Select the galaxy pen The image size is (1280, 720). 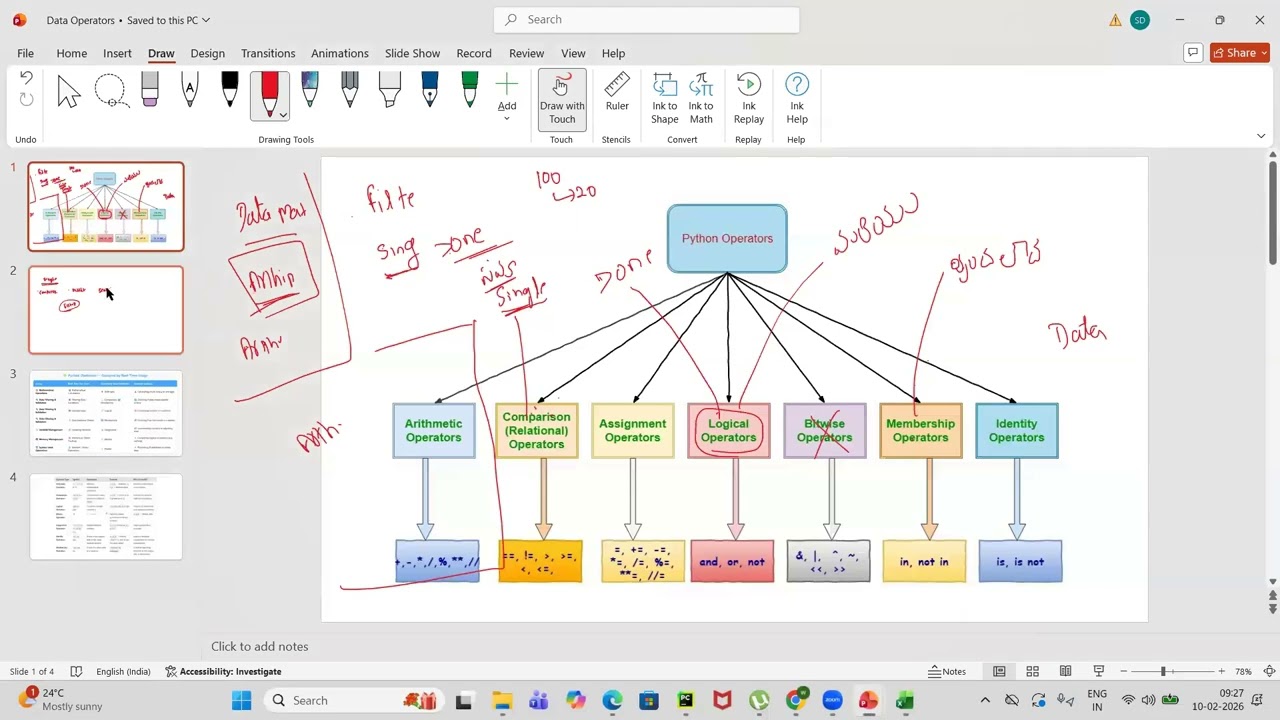click(x=310, y=90)
